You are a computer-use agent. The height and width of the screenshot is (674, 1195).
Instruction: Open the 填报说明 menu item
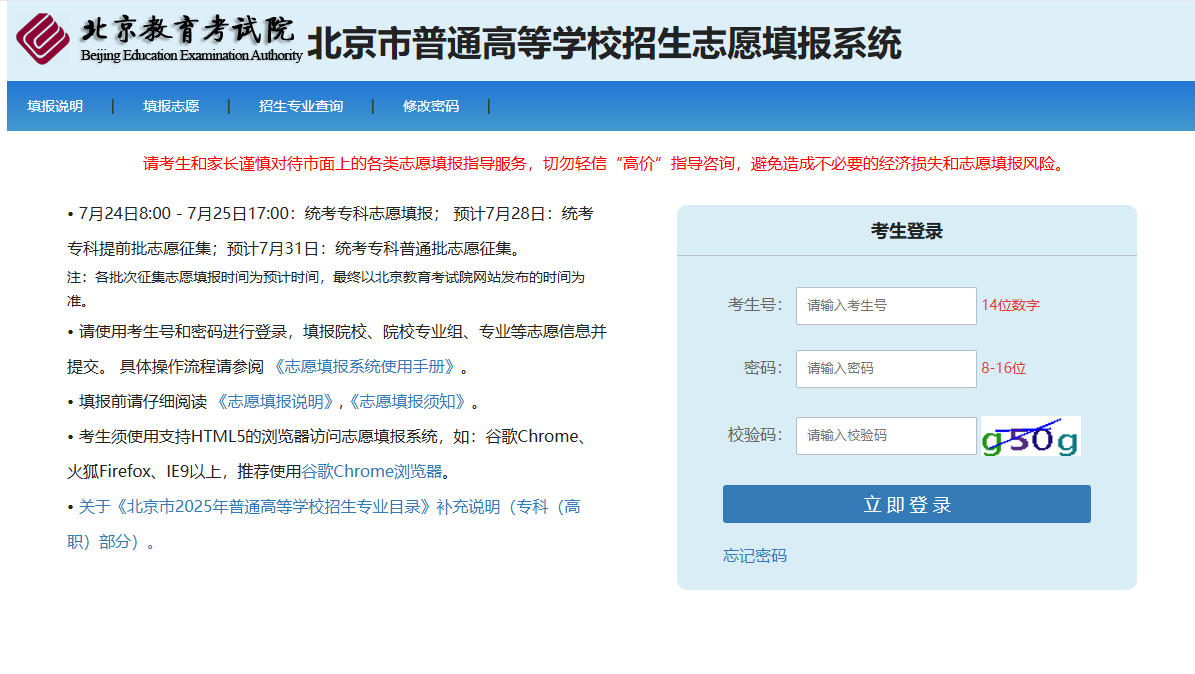click(55, 106)
